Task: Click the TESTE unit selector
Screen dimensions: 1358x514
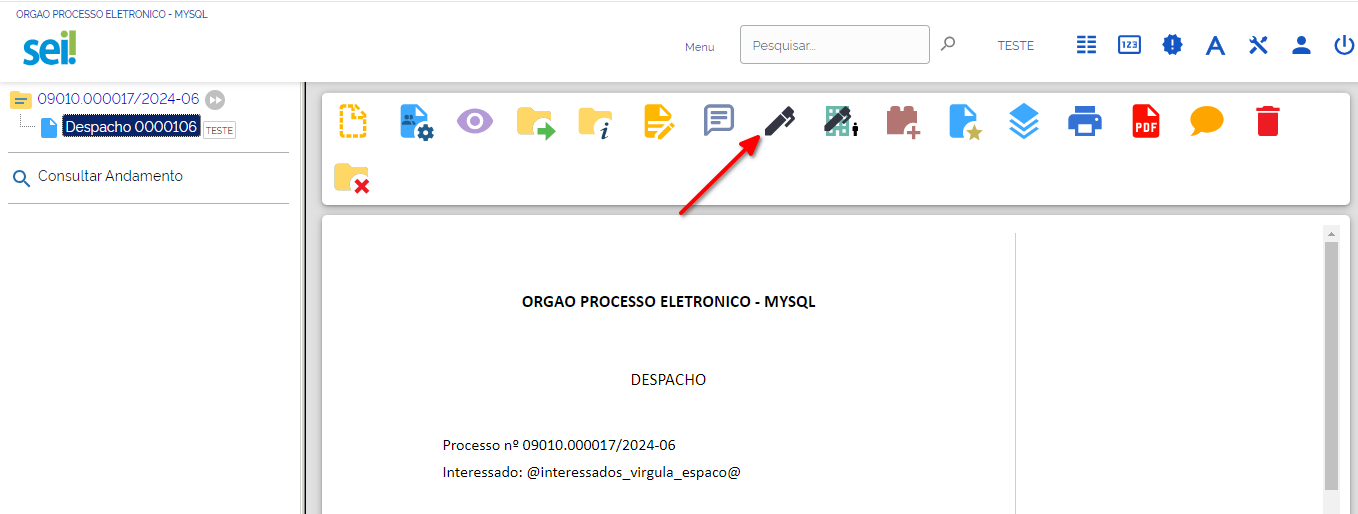Action: coord(1016,45)
